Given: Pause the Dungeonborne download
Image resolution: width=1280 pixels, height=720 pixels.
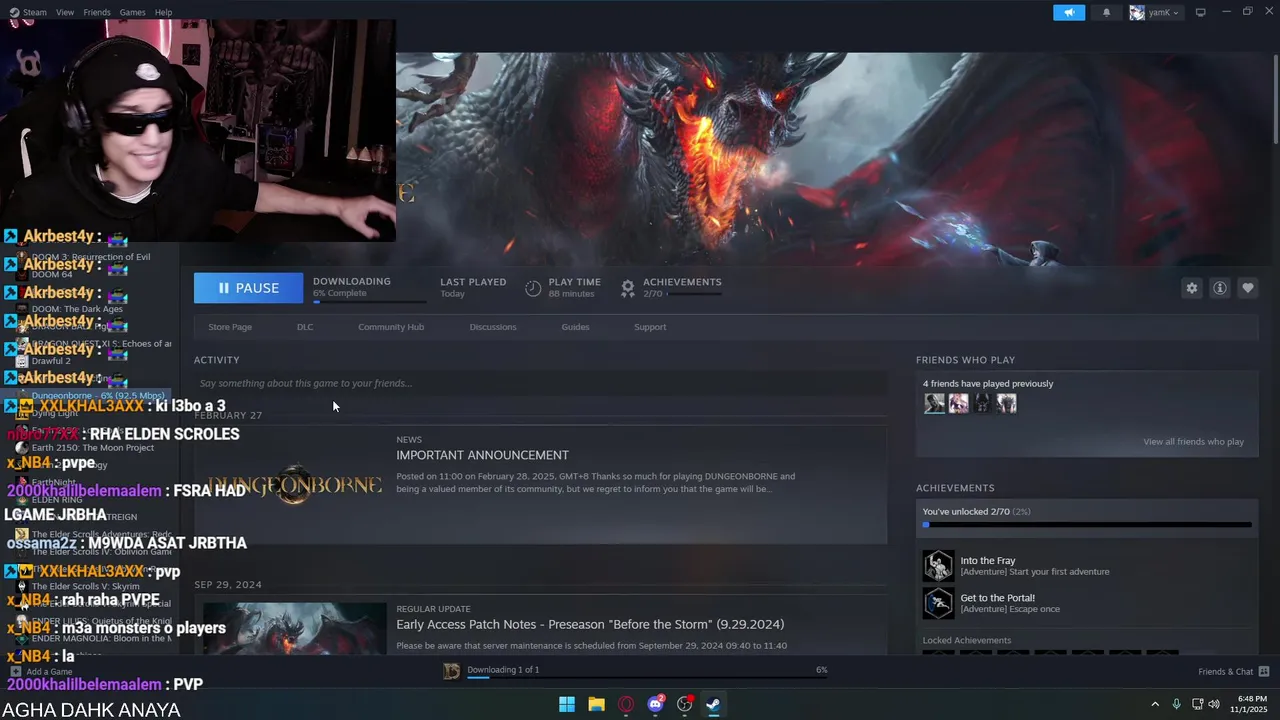Looking at the screenshot, I should 248,288.
